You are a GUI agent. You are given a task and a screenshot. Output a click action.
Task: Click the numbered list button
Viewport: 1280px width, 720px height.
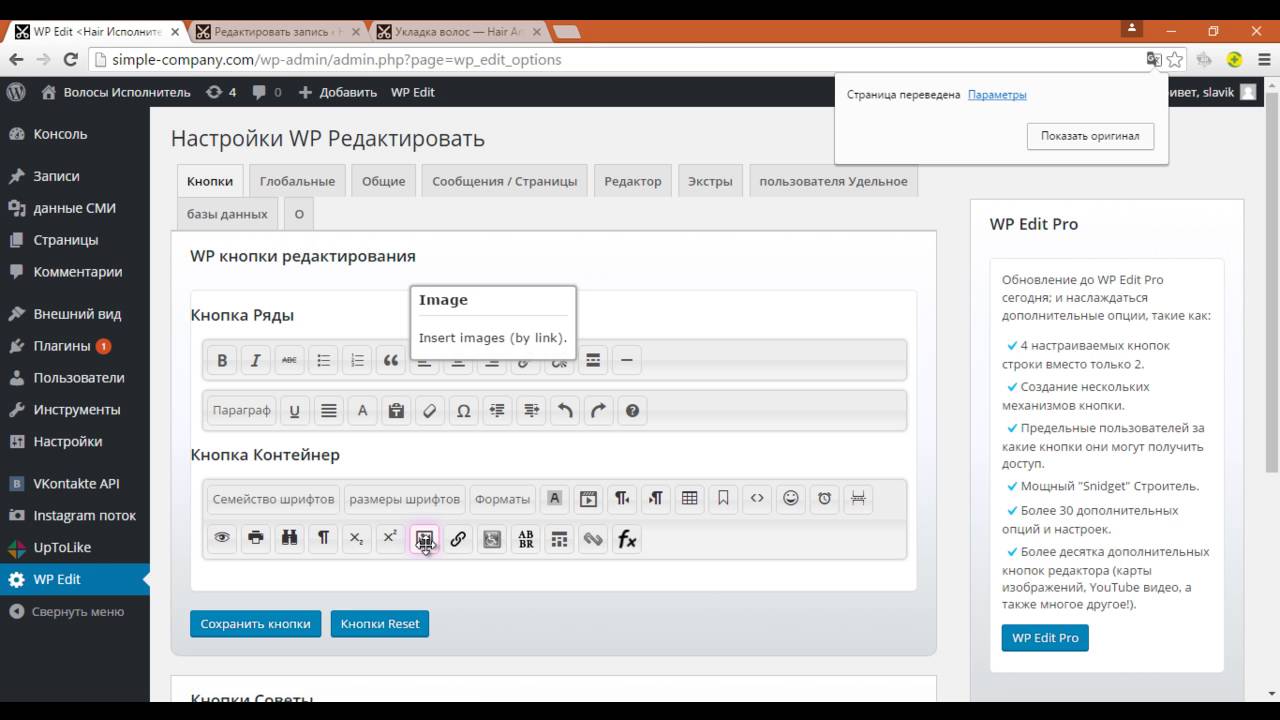pos(357,361)
